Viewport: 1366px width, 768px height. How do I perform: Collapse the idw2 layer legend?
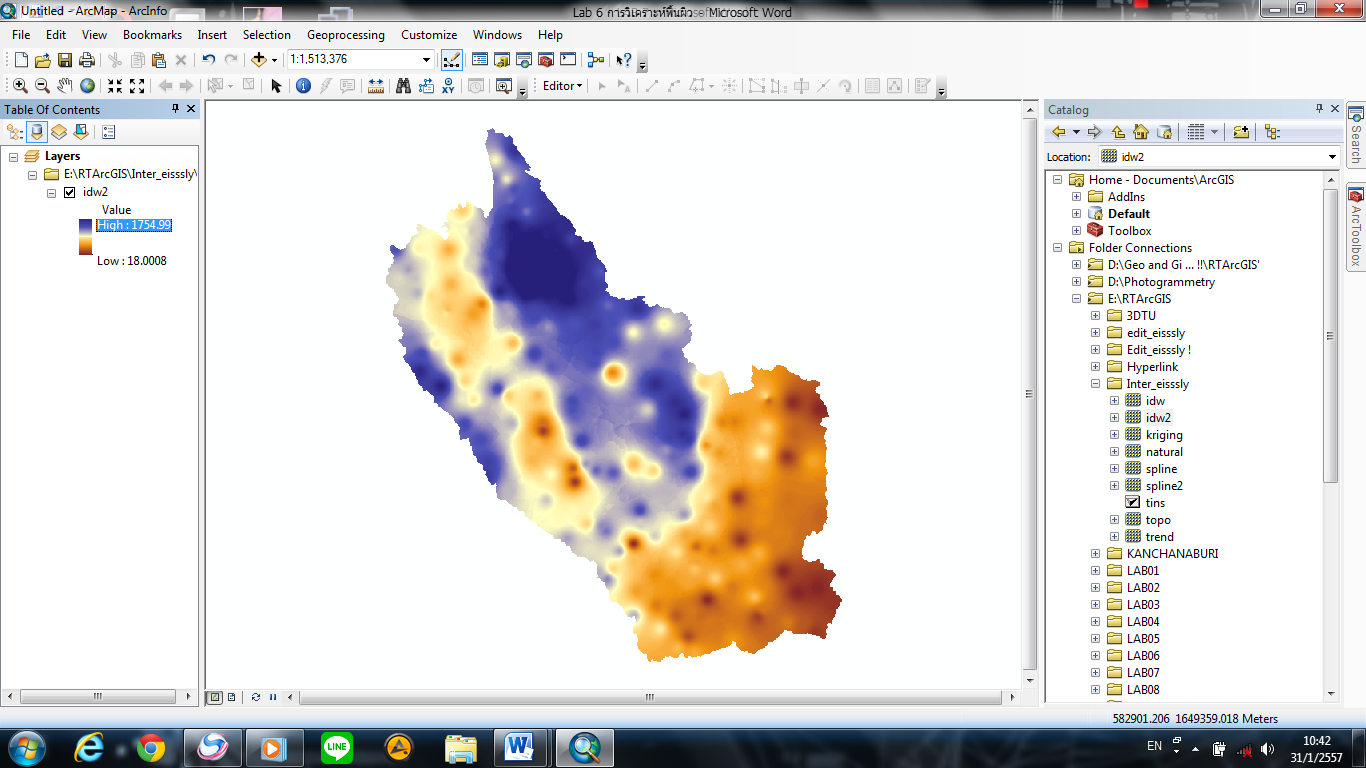pos(52,193)
